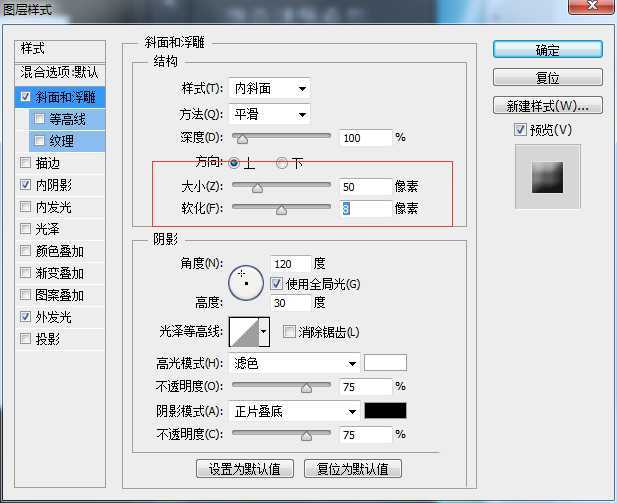Click the 设置为默认值 button

[x=245, y=468]
